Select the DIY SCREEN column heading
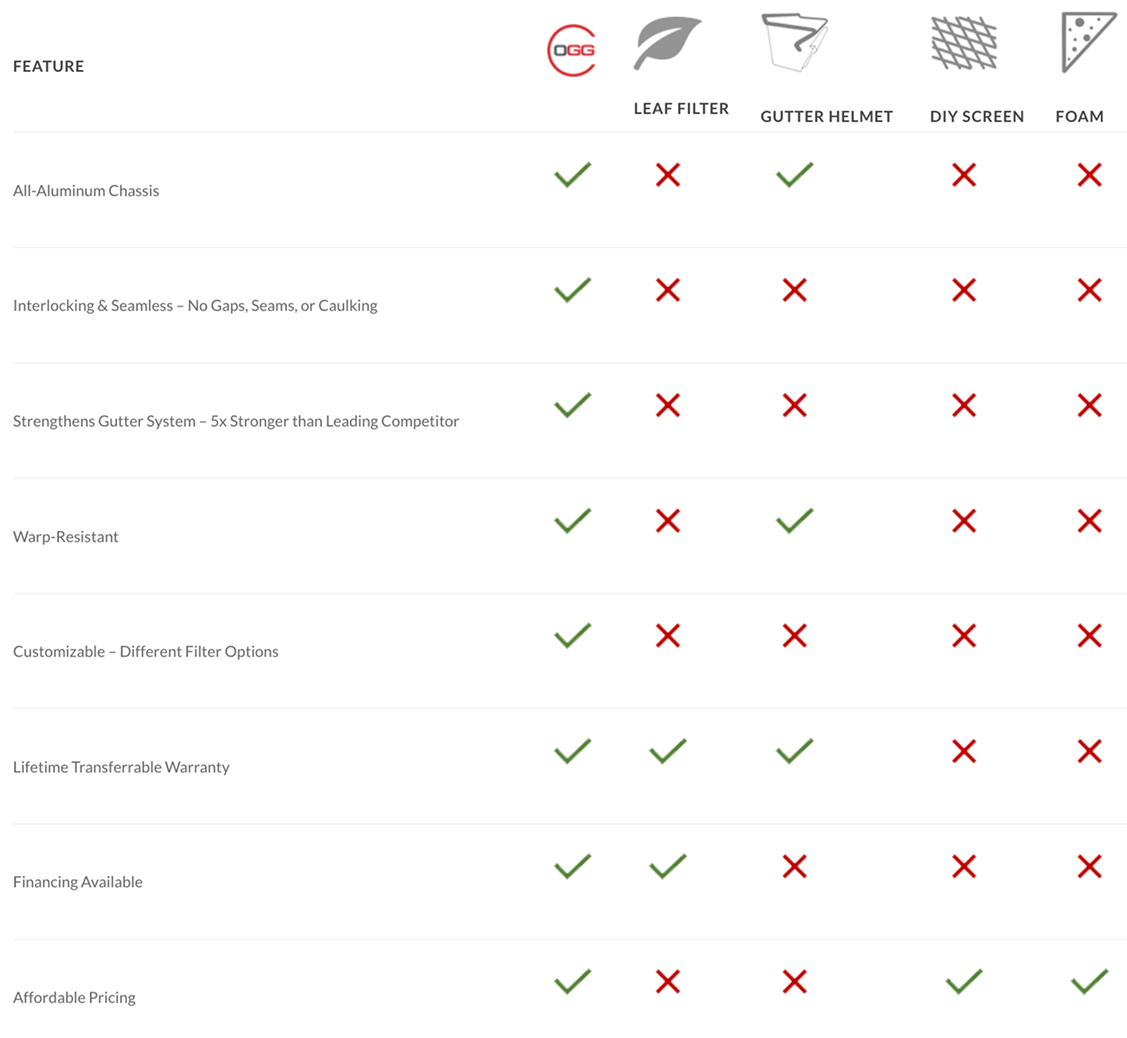Image resolution: width=1127 pixels, height=1038 pixels. click(977, 116)
